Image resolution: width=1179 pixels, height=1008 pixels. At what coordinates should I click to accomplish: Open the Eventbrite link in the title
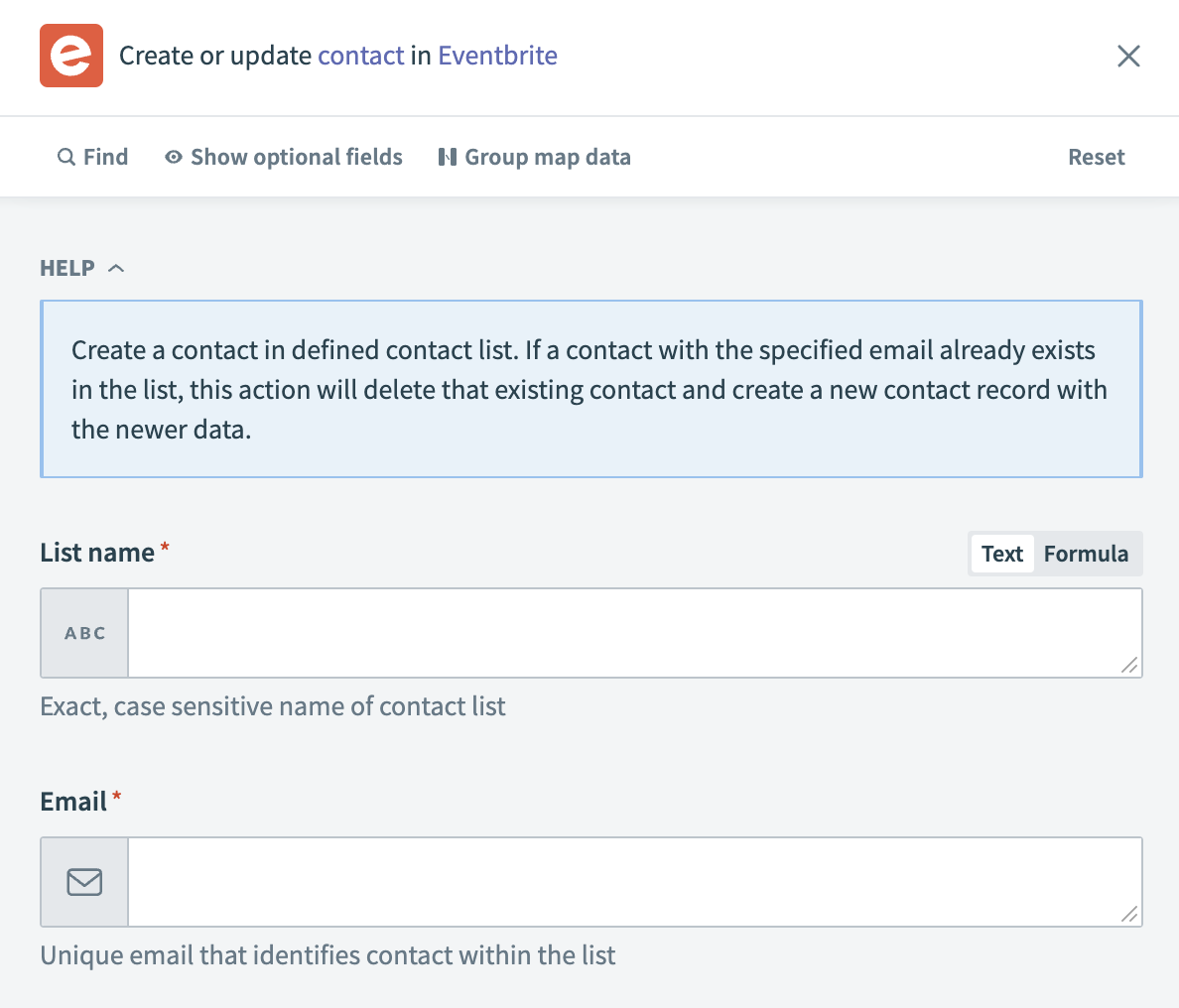tap(497, 56)
